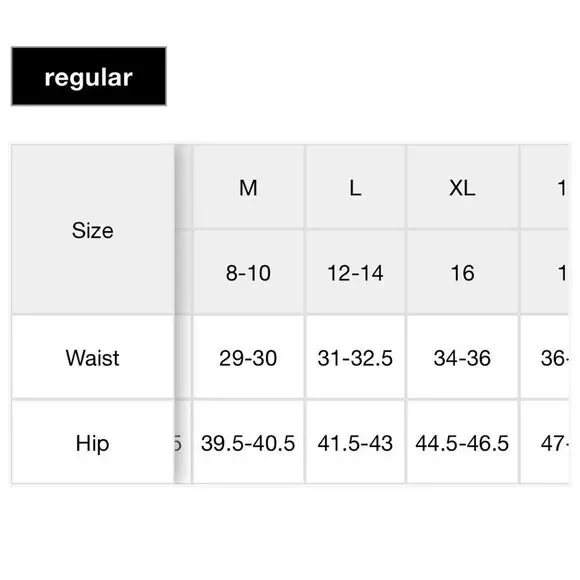Select hip value 41.5-43
The width and height of the screenshot is (580, 580).
tap(355, 442)
